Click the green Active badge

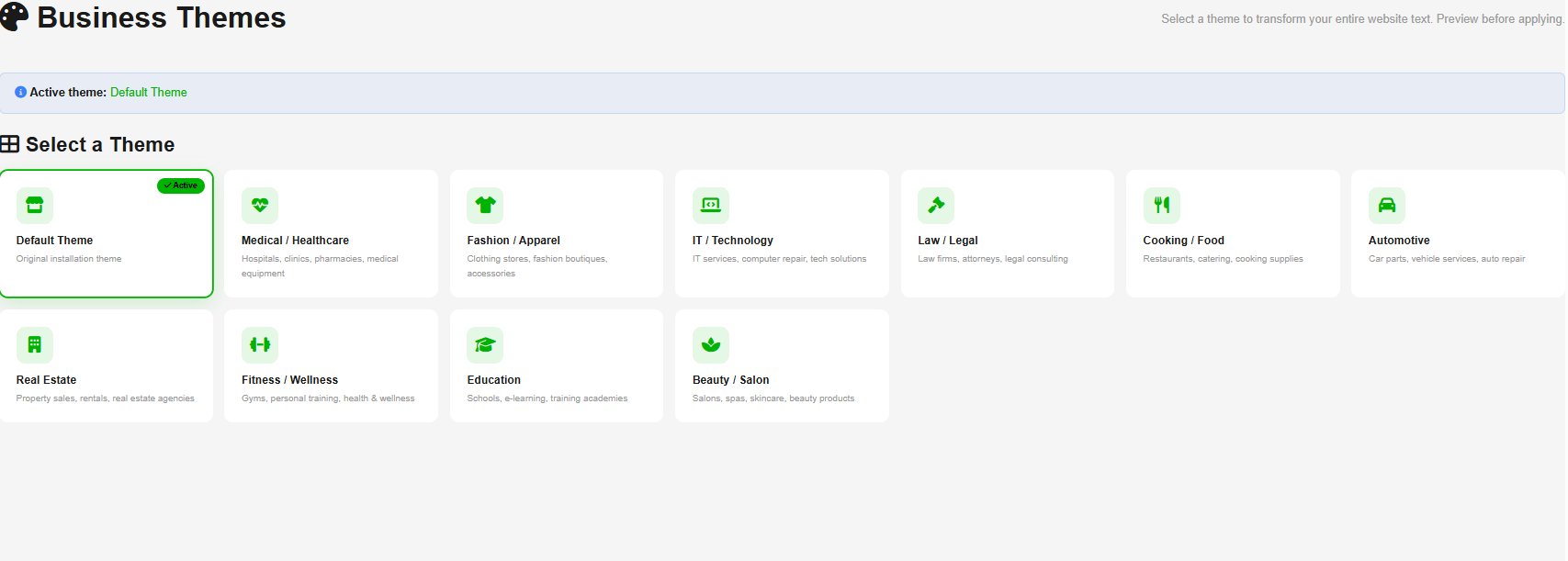pyautogui.click(x=181, y=185)
